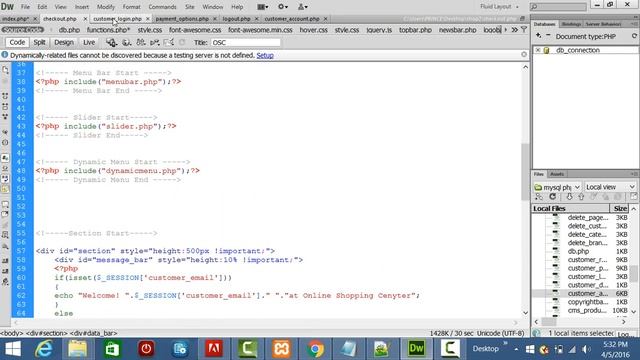Show more related files with double chevron
The image size is (640, 360).
tap(514, 29)
